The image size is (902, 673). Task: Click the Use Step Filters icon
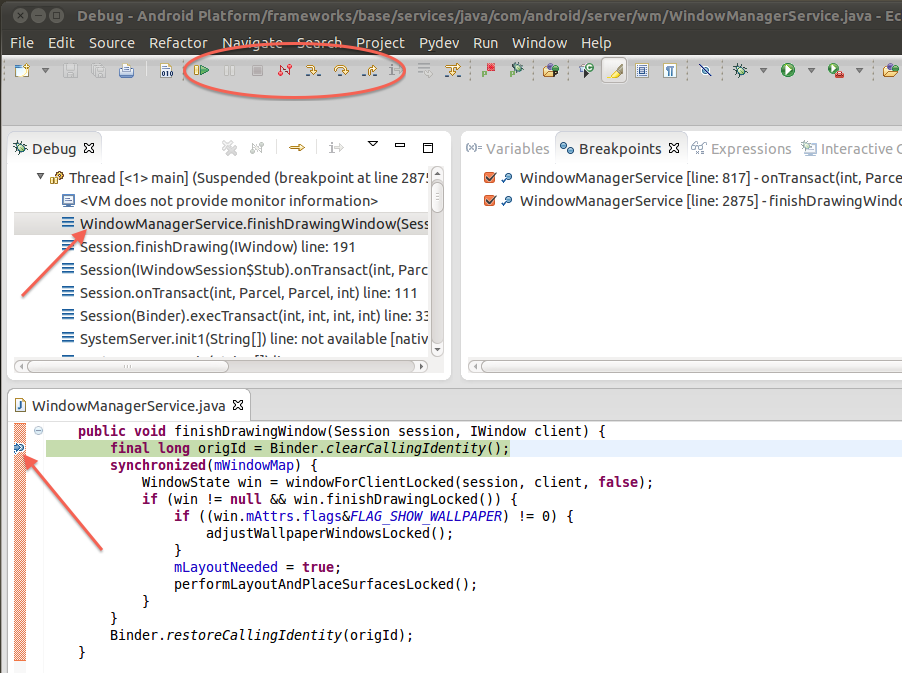coord(453,70)
